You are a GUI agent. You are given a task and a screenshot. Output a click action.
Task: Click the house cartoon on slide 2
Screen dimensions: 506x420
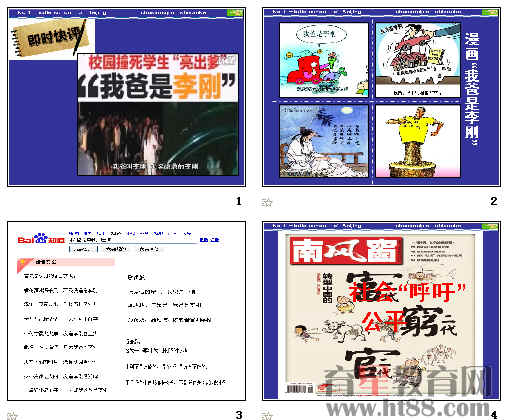pyautogui.click(x=418, y=60)
